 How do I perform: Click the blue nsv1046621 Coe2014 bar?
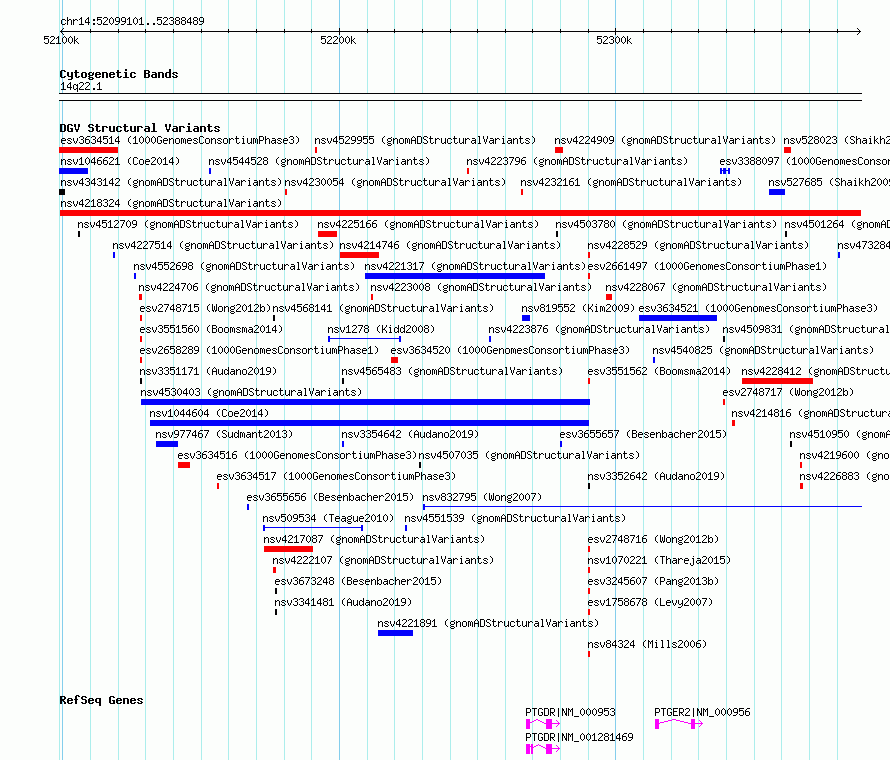[74, 171]
